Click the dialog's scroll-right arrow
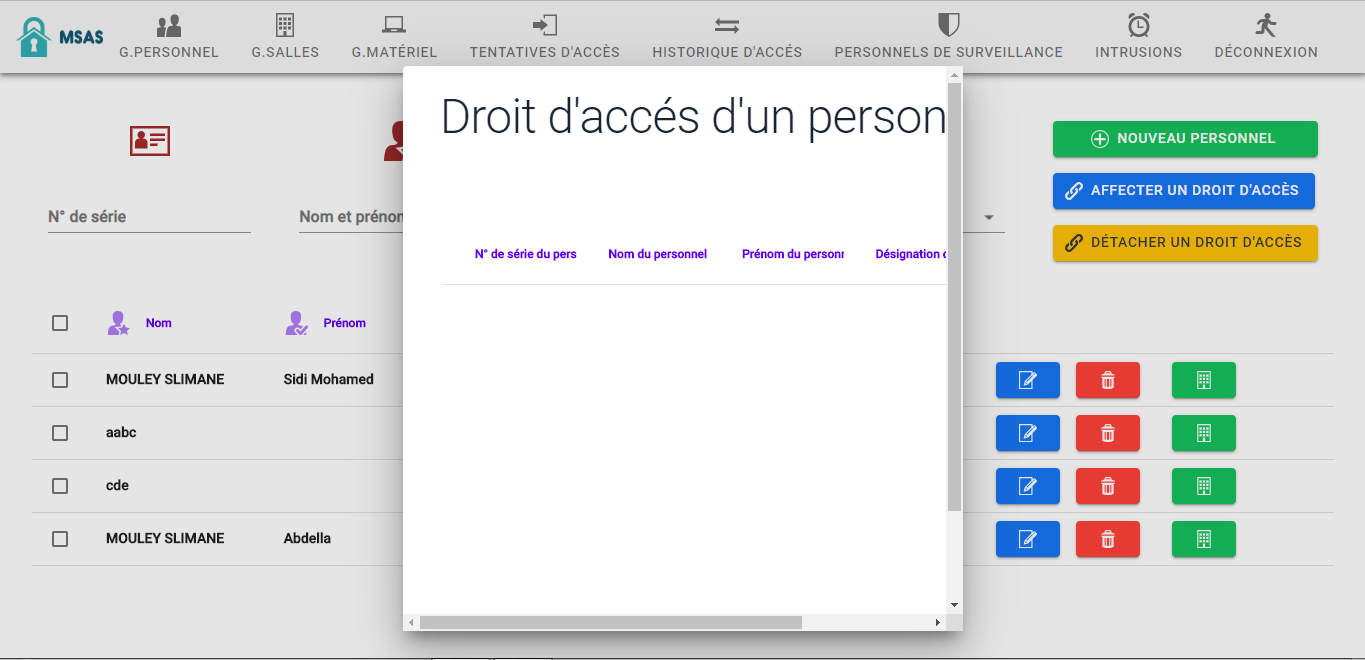This screenshot has height=660, width=1365. tap(937, 622)
